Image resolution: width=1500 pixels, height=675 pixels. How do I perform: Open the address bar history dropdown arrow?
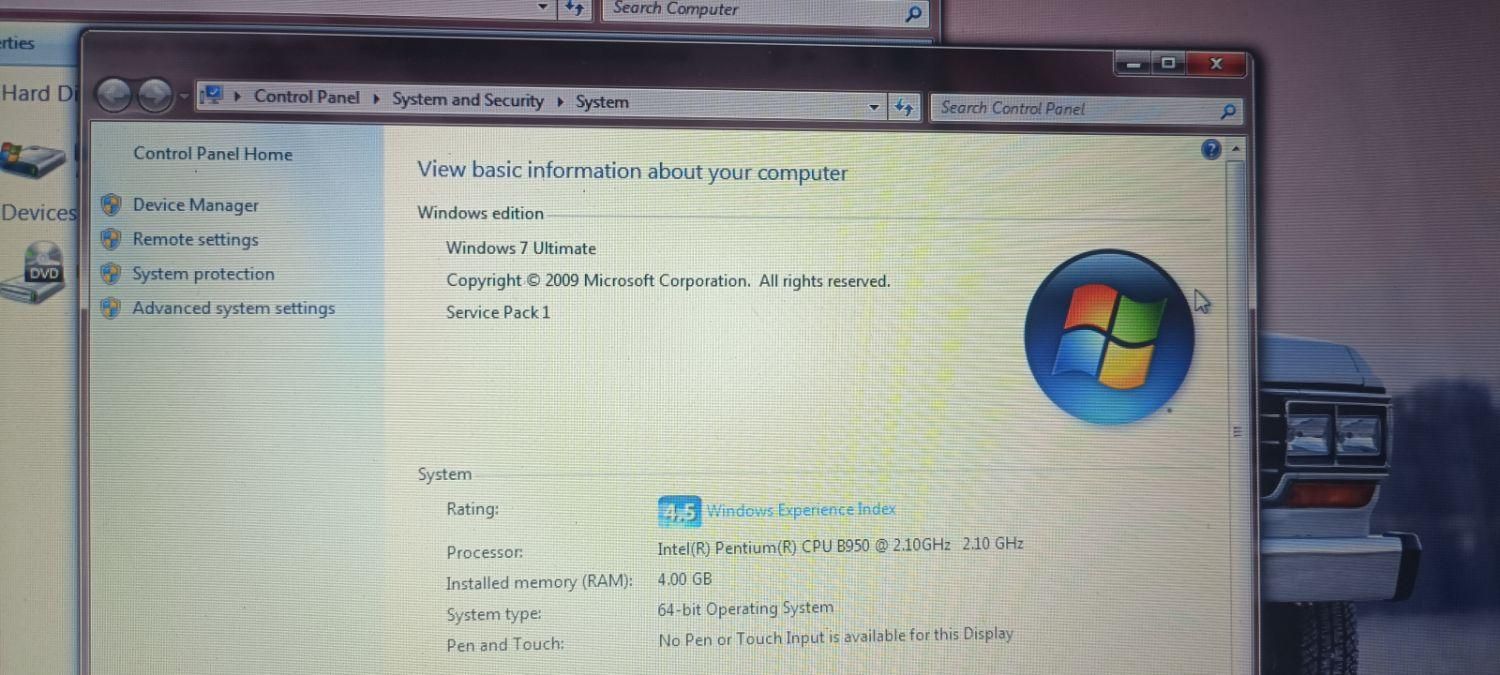coord(874,107)
